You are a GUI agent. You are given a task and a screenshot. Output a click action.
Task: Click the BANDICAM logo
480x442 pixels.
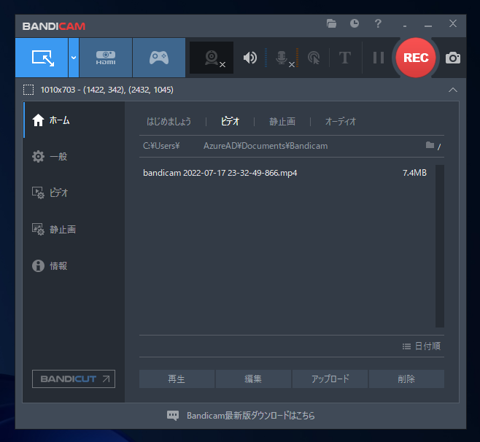pos(54,26)
